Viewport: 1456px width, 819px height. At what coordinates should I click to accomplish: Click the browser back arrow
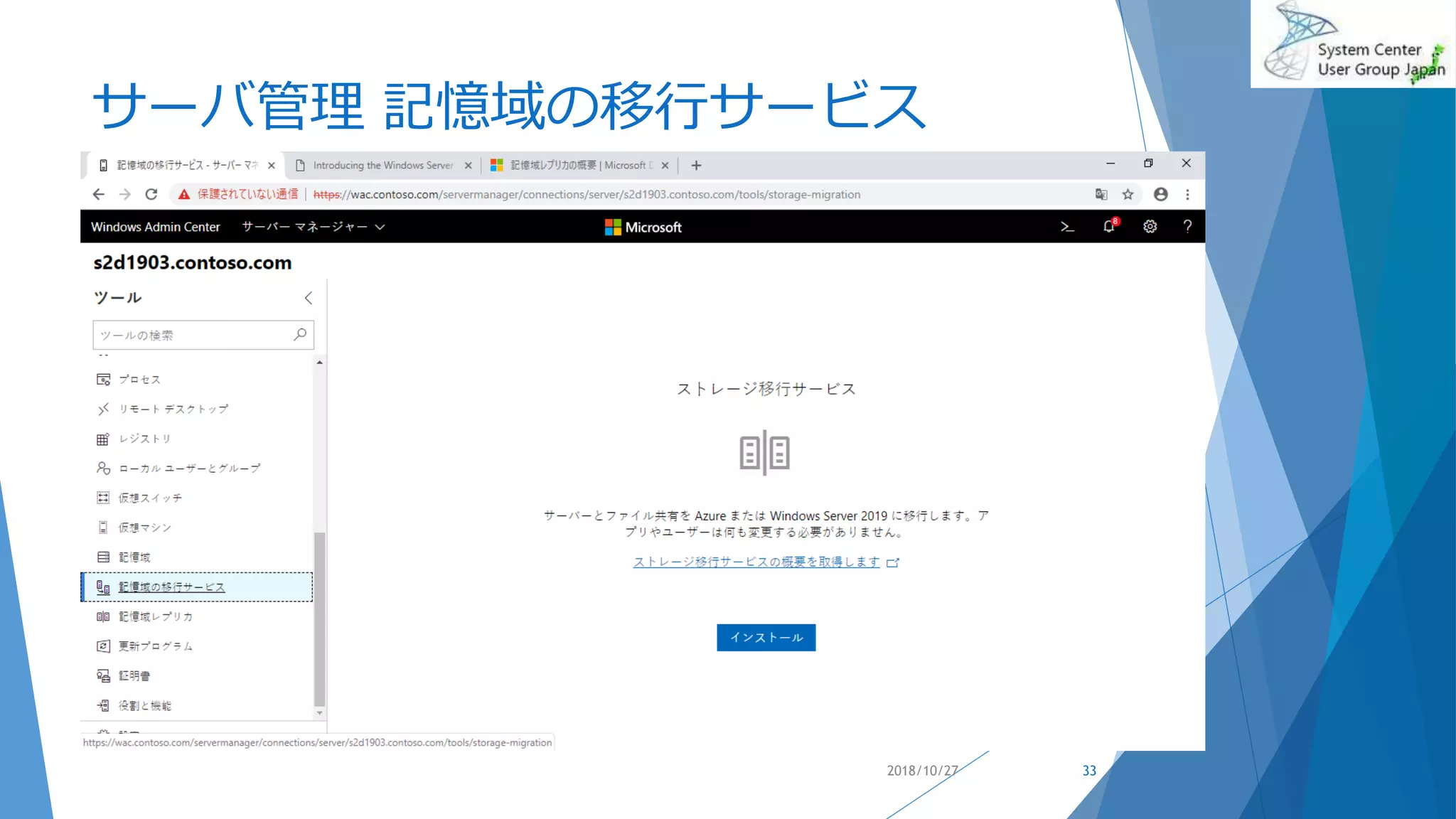pos(99,194)
